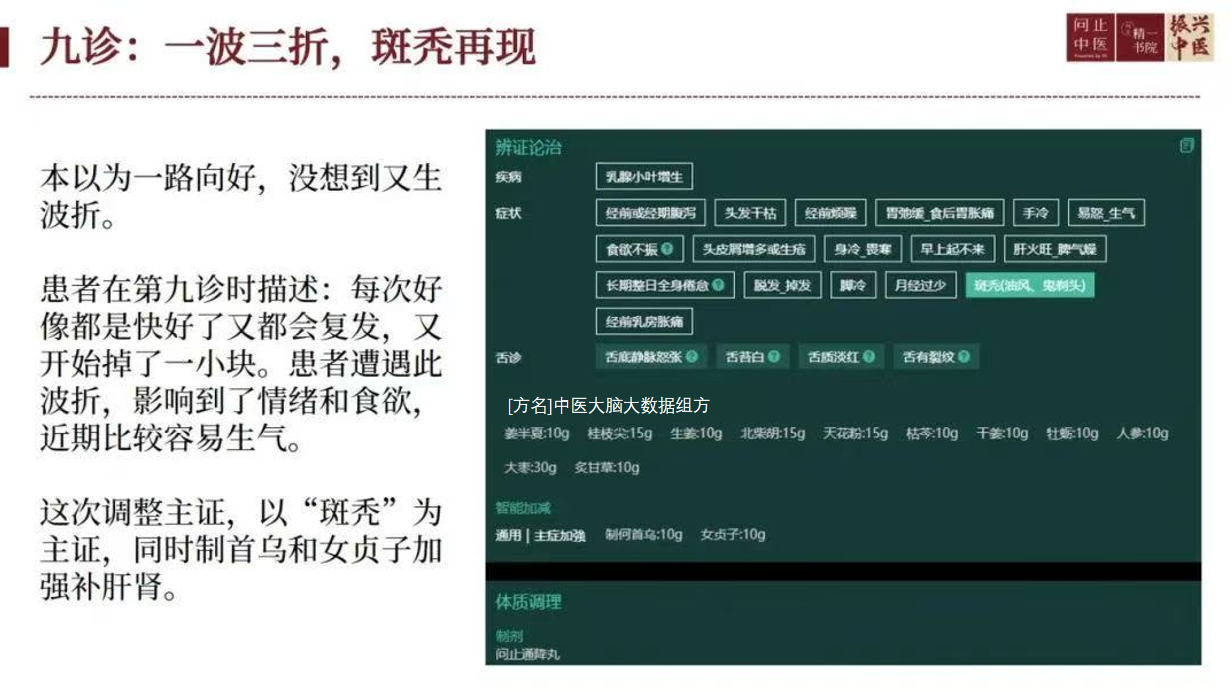Select the 早上起不来 symptom tag

953,248
